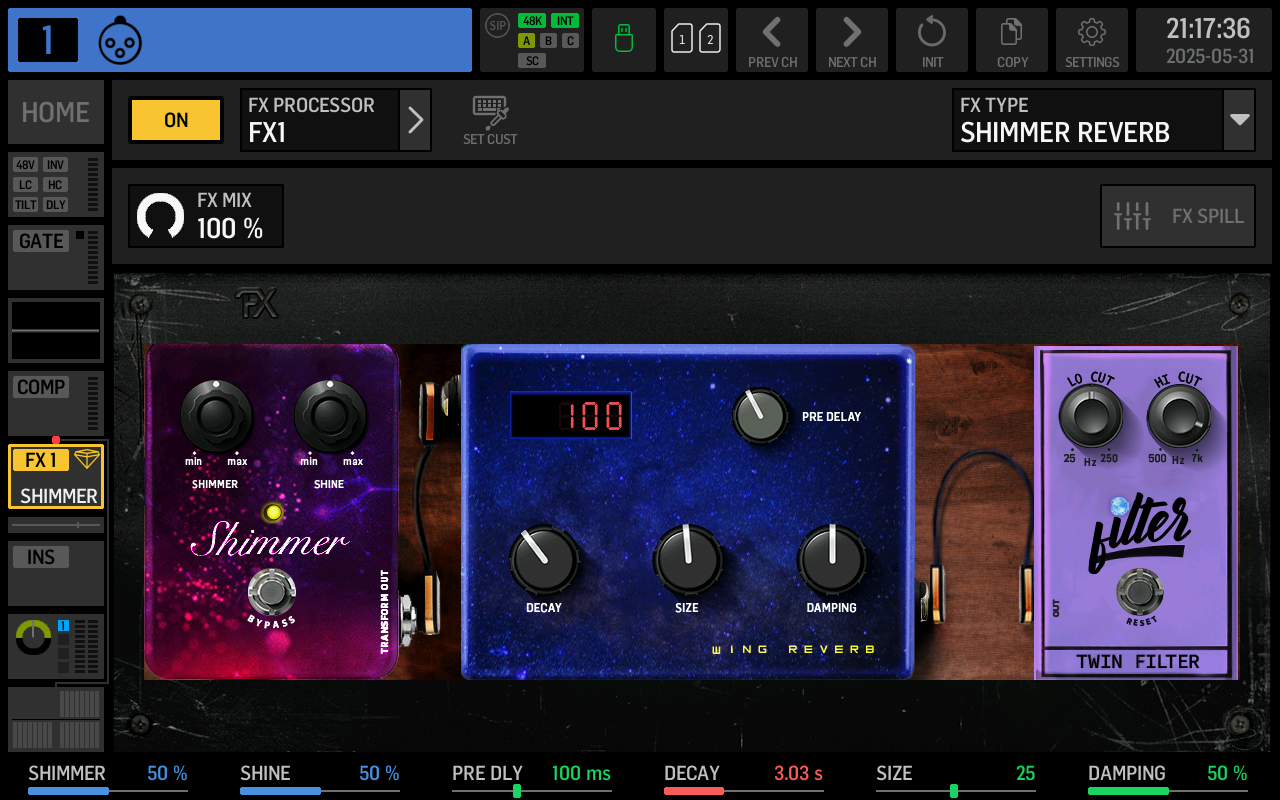Advance channels with the NEXT CH arrow
This screenshot has height=800, width=1280.
(x=851, y=39)
